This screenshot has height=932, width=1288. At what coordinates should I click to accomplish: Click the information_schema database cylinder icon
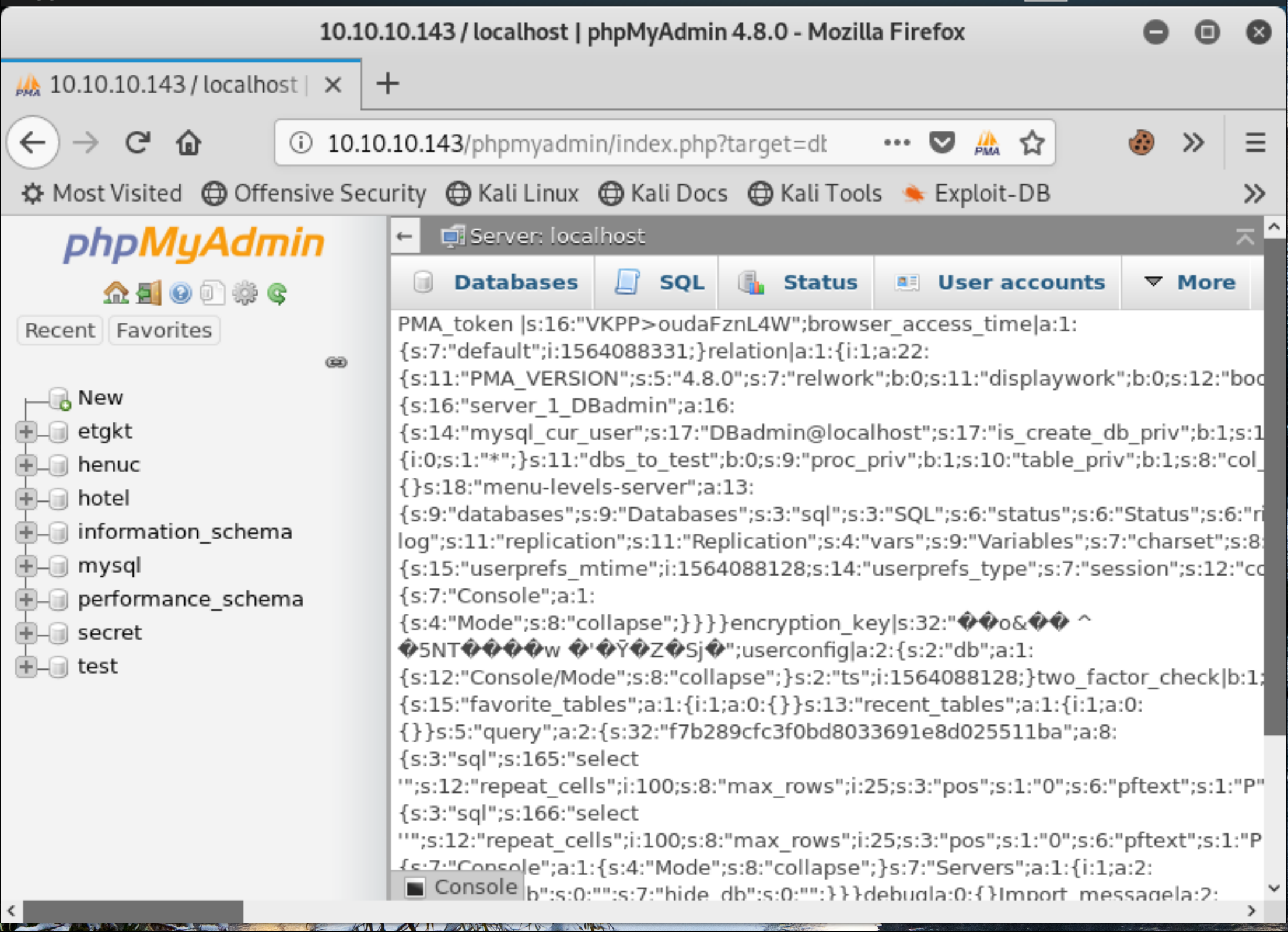point(58,532)
